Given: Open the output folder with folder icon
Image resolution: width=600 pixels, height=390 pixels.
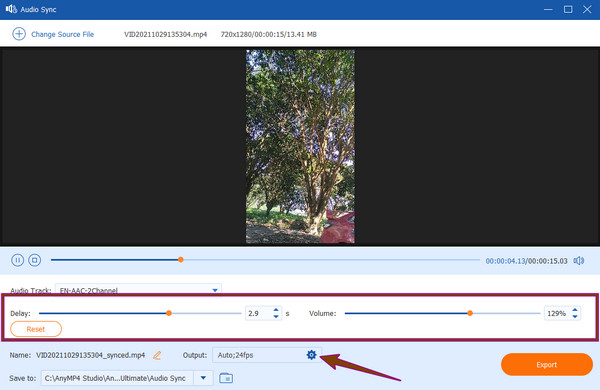Looking at the screenshot, I should click(x=226, y=378).
